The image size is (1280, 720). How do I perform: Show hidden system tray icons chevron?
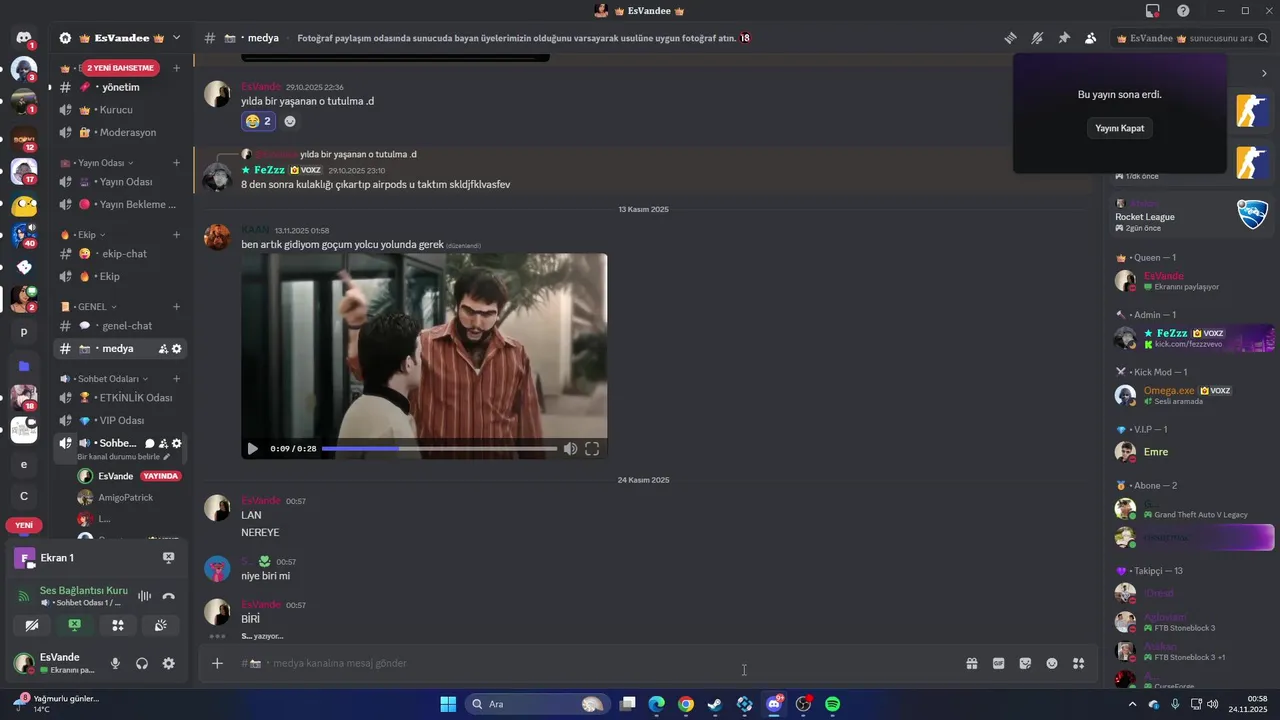tap(1132, 704)
